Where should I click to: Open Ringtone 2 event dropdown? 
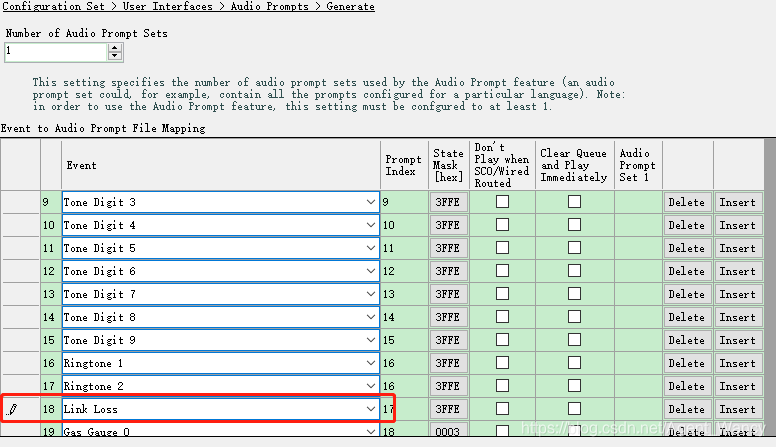pyautogui.click(x=370, y=386)
